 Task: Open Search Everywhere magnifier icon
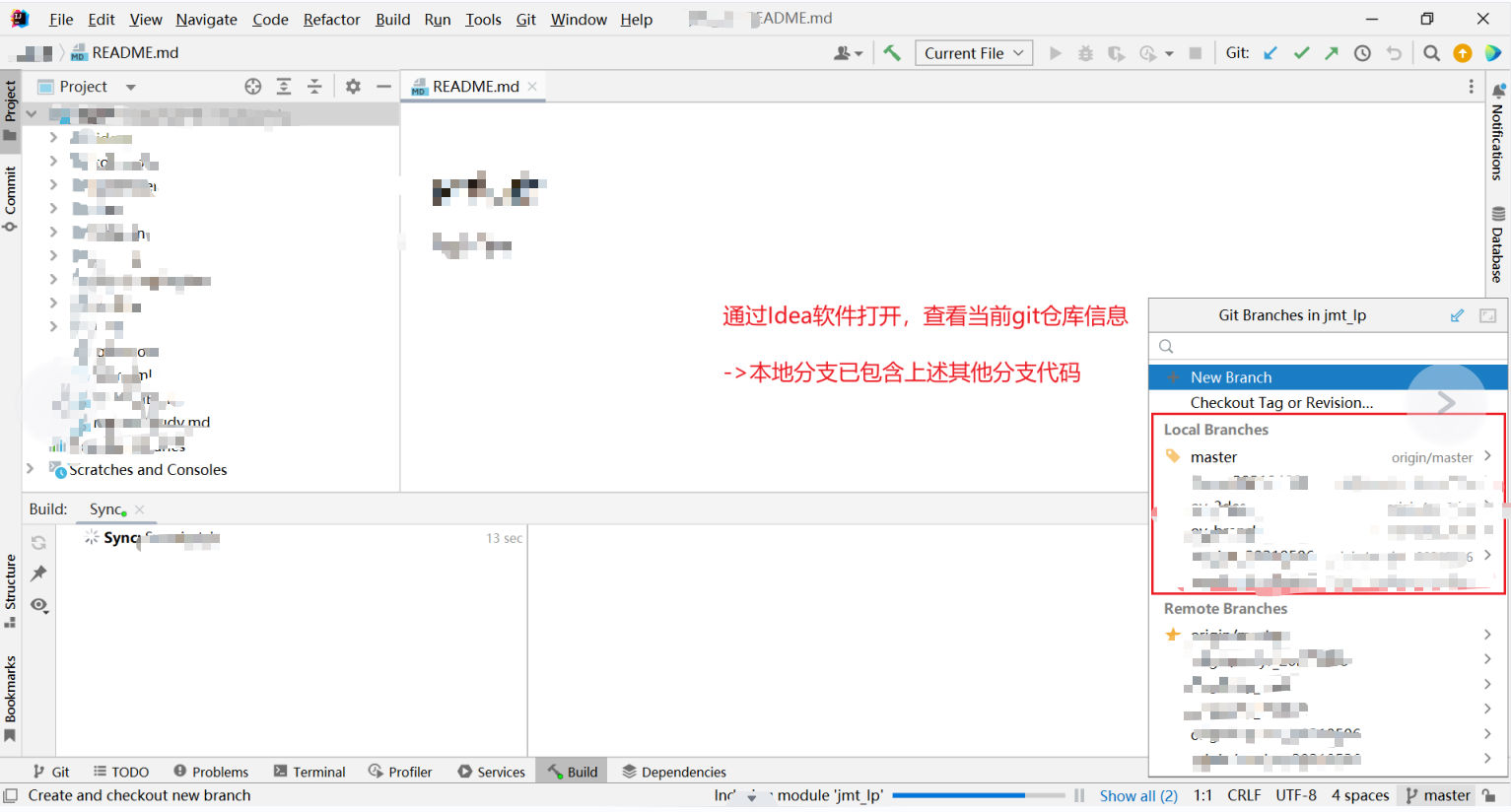pos(1431,53)
